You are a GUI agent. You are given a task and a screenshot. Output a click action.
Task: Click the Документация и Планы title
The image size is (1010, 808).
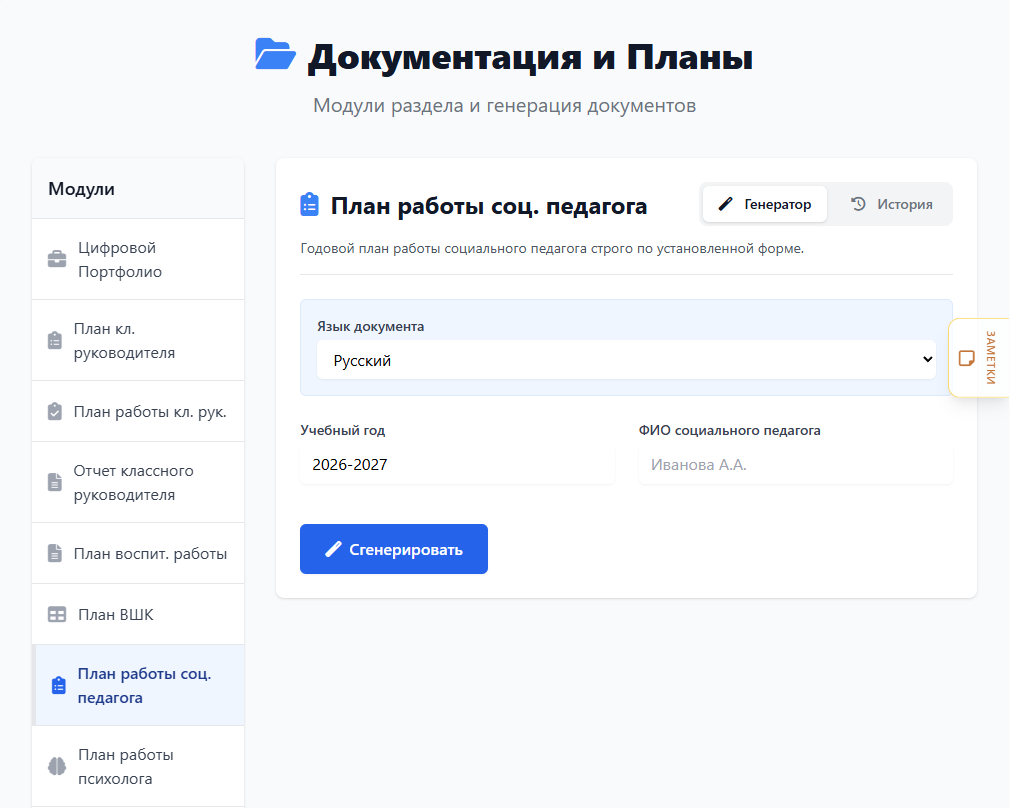coord(530,57)
